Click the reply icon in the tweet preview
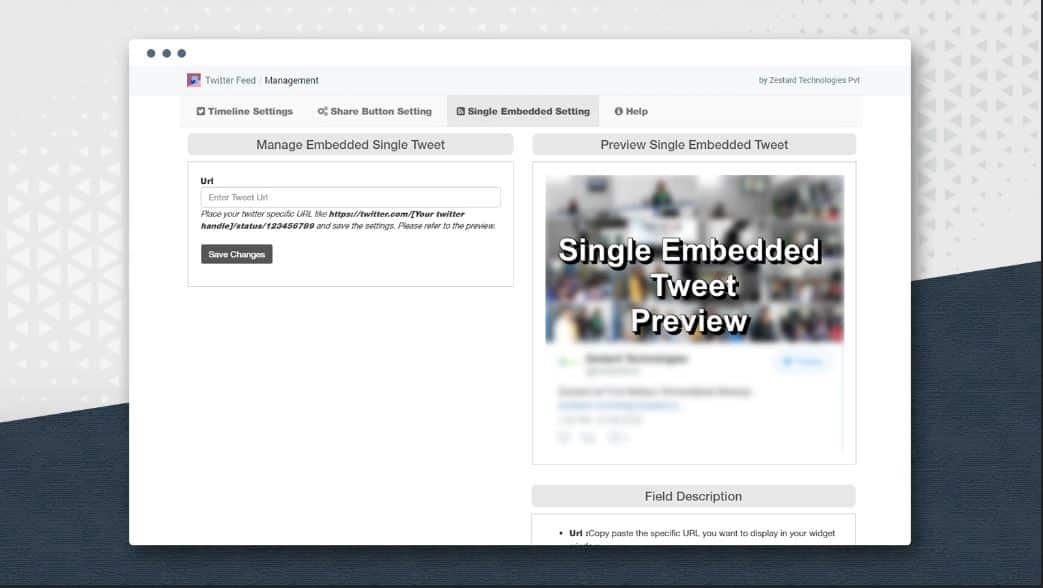The height and width of the screenshot is (588, 1043). pyautogui.click(x=563, y=436)
